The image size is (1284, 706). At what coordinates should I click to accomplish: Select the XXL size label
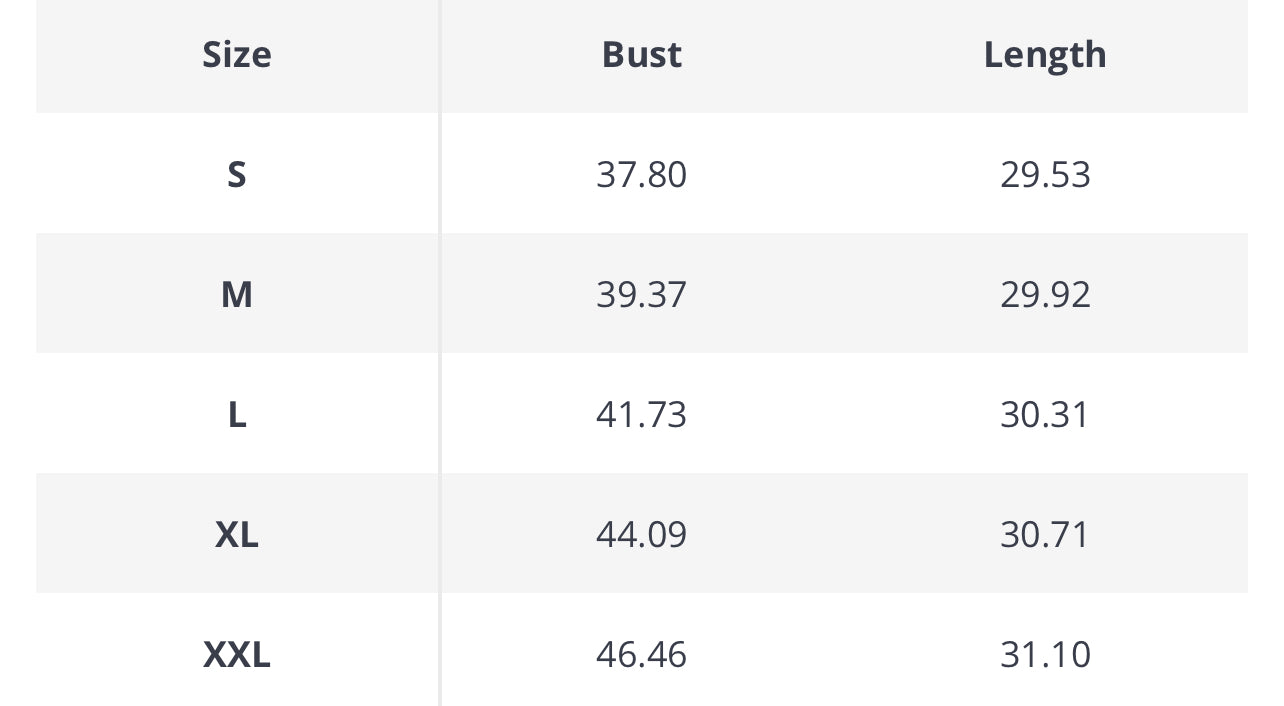[x=236, y=654]
